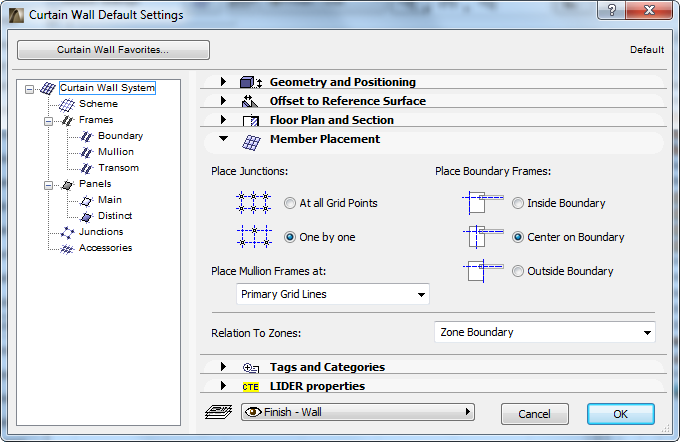The height and width of the screenshot is (442, 680).
Task: Click the Boundary frame icon
Action: 86,137
